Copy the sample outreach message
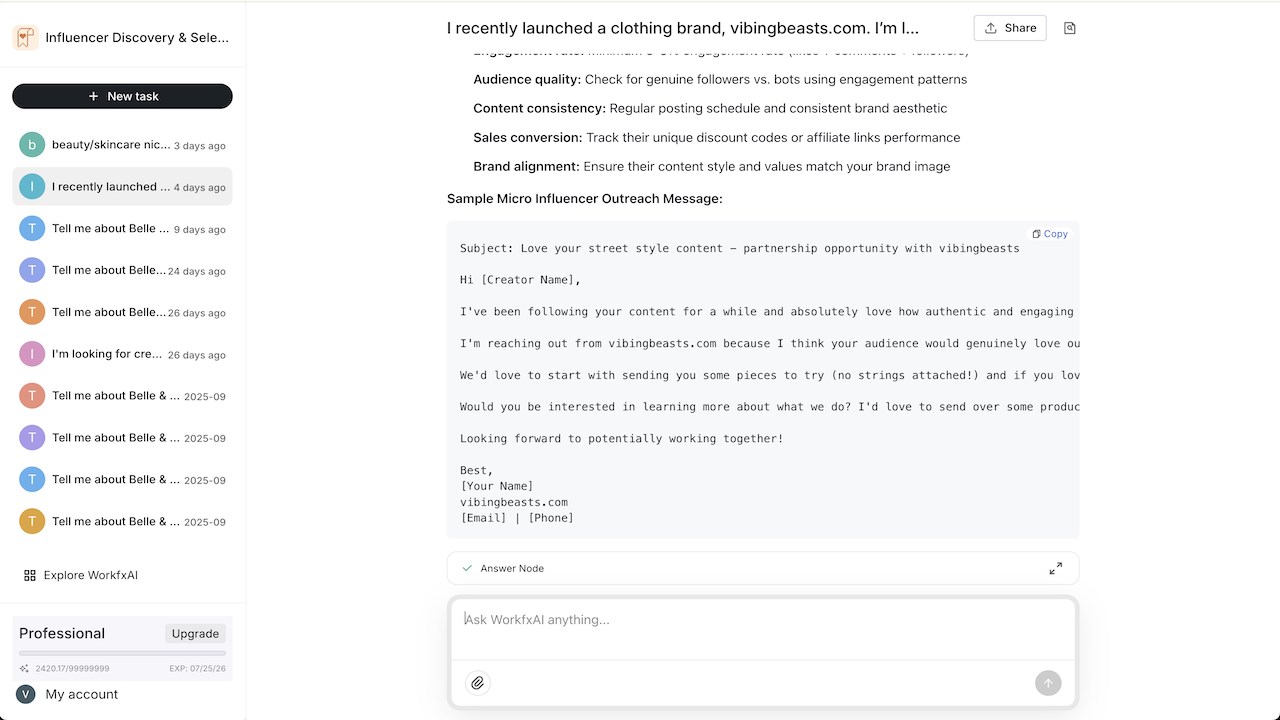 tap(1050, 234)
